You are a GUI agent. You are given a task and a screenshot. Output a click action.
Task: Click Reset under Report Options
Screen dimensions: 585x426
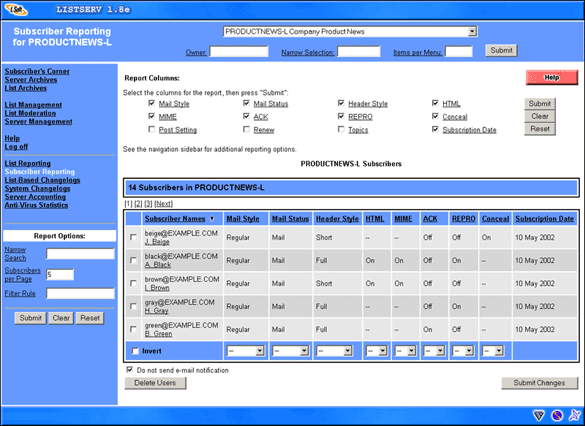(x=90, y=318)
